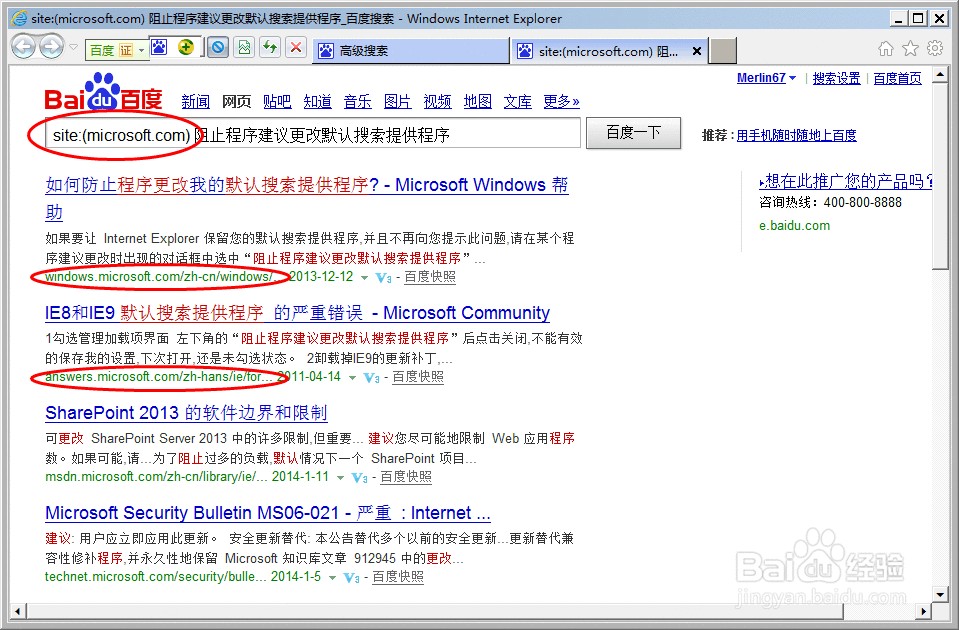Open a new blank tab
The image size is (959, 630).
tap(722, 51)
